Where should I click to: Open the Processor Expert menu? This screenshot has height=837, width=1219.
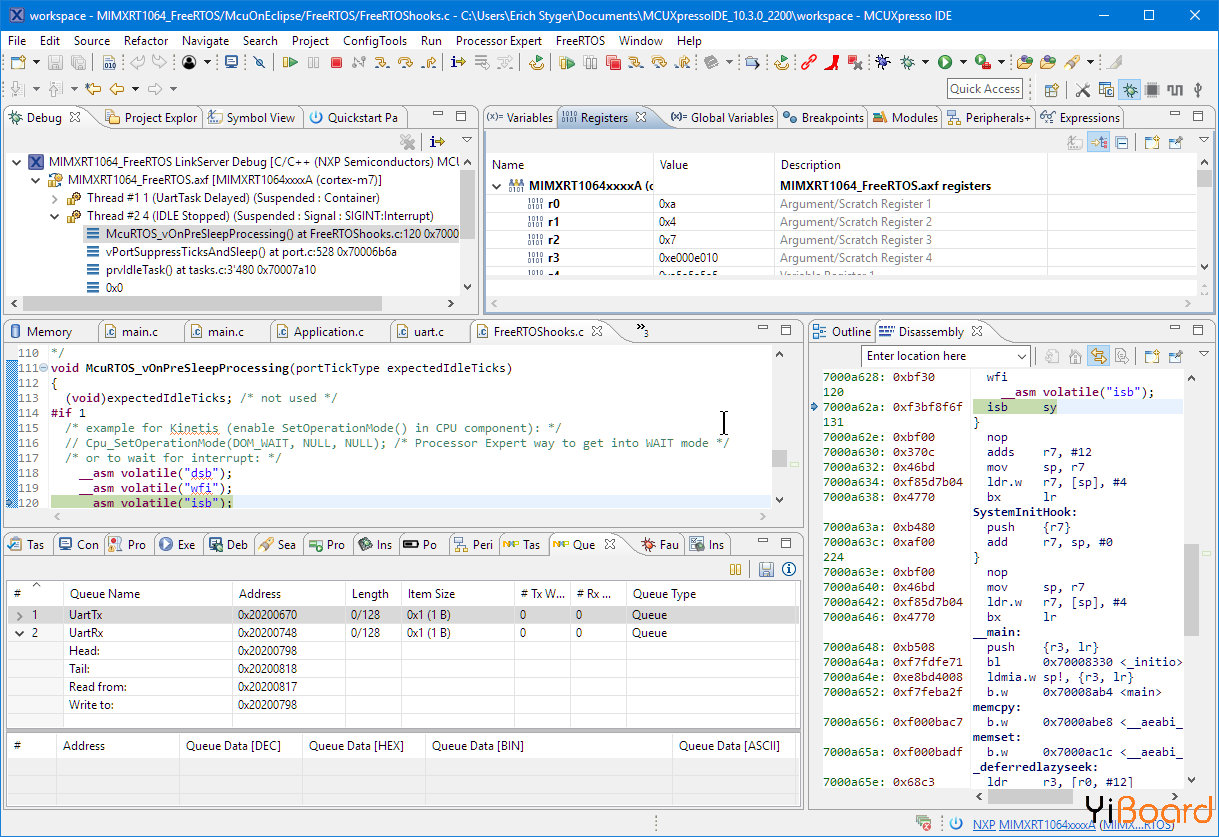[x=499, y=41]
